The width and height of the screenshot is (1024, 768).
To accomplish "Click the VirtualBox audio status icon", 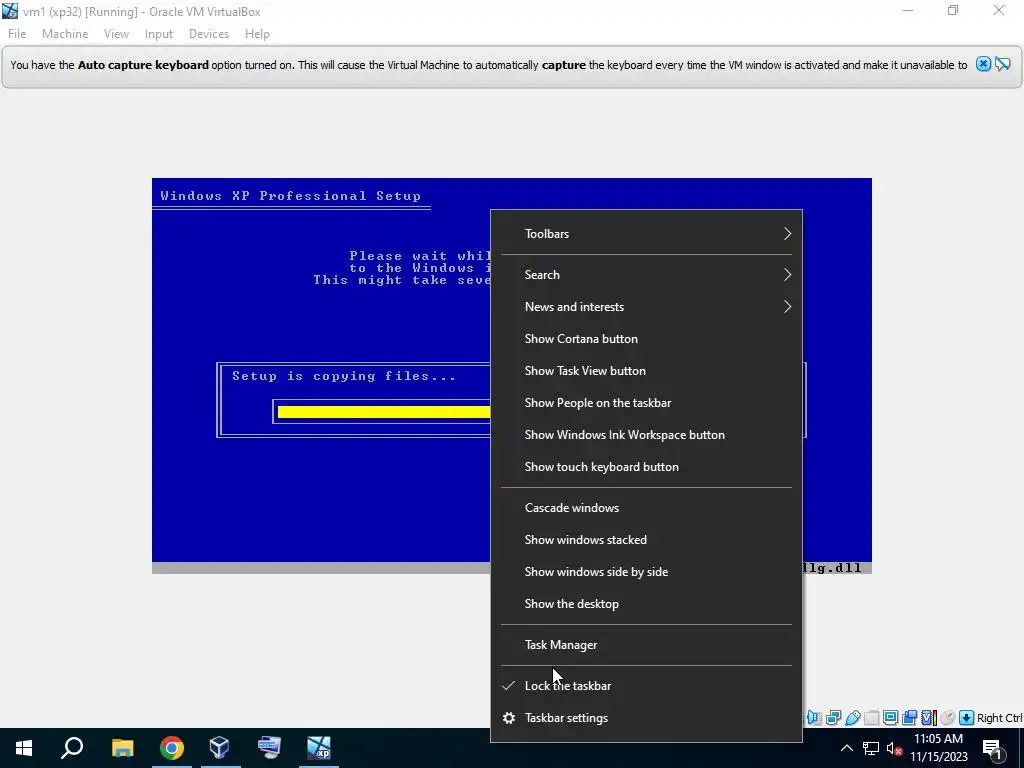I will coord(814,718).
